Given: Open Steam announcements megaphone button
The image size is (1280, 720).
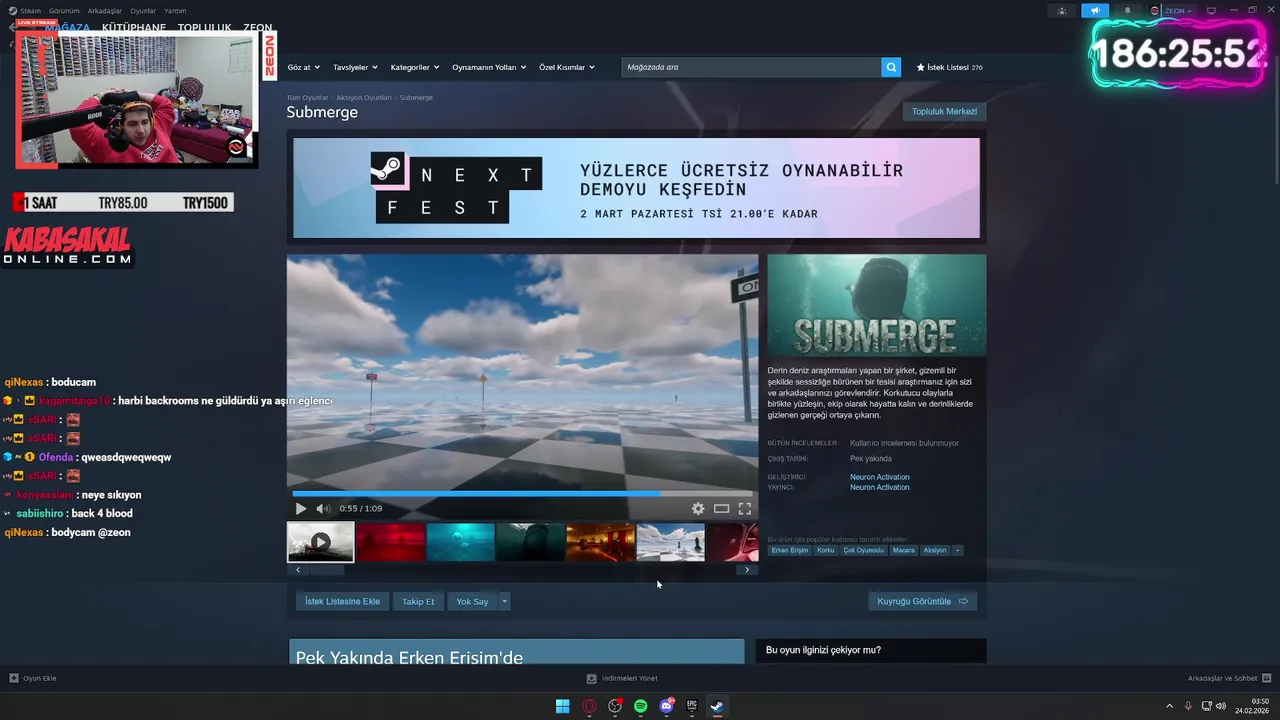Looking at the screenshot, I should pyautogui.click(x=1095, y=11).
